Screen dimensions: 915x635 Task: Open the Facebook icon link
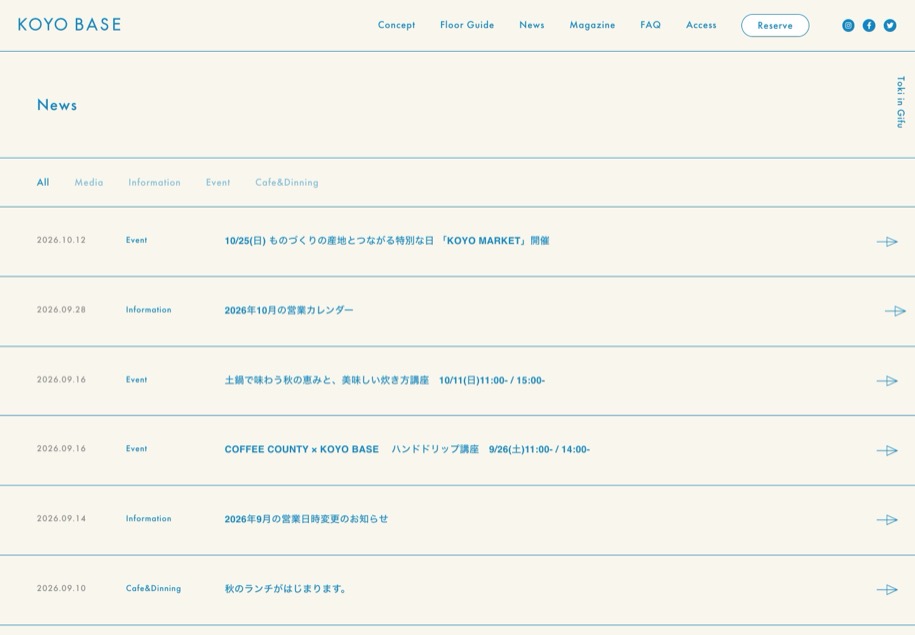869,25
